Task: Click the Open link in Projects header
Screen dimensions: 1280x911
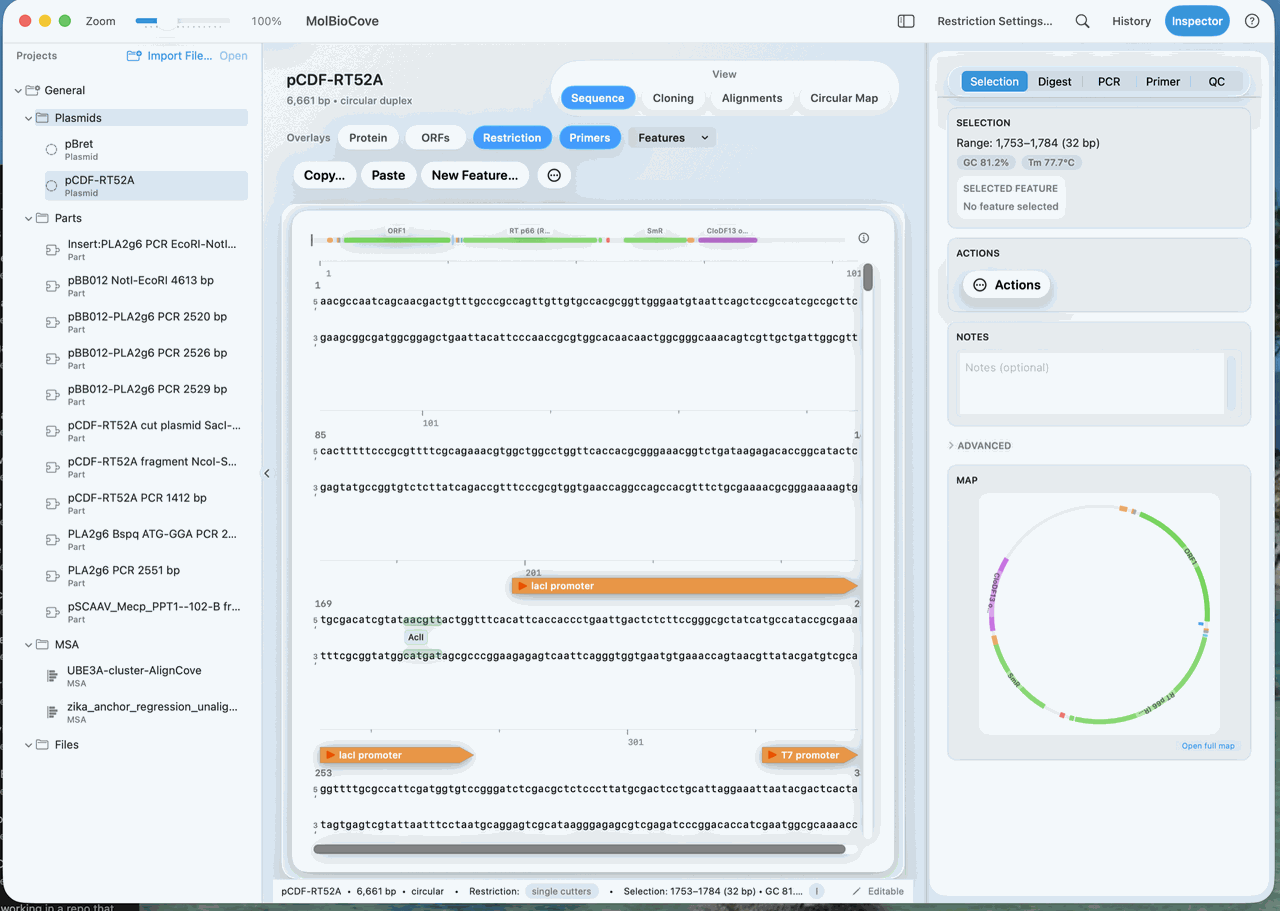Action: [x=233, y=56]
